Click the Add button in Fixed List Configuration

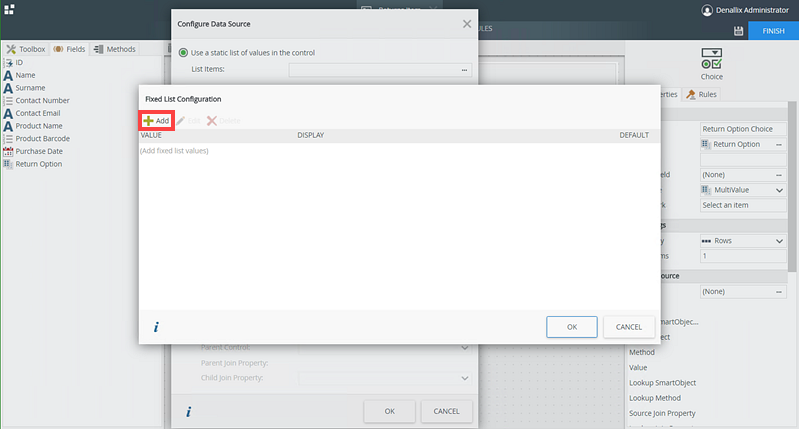(157, 121)
